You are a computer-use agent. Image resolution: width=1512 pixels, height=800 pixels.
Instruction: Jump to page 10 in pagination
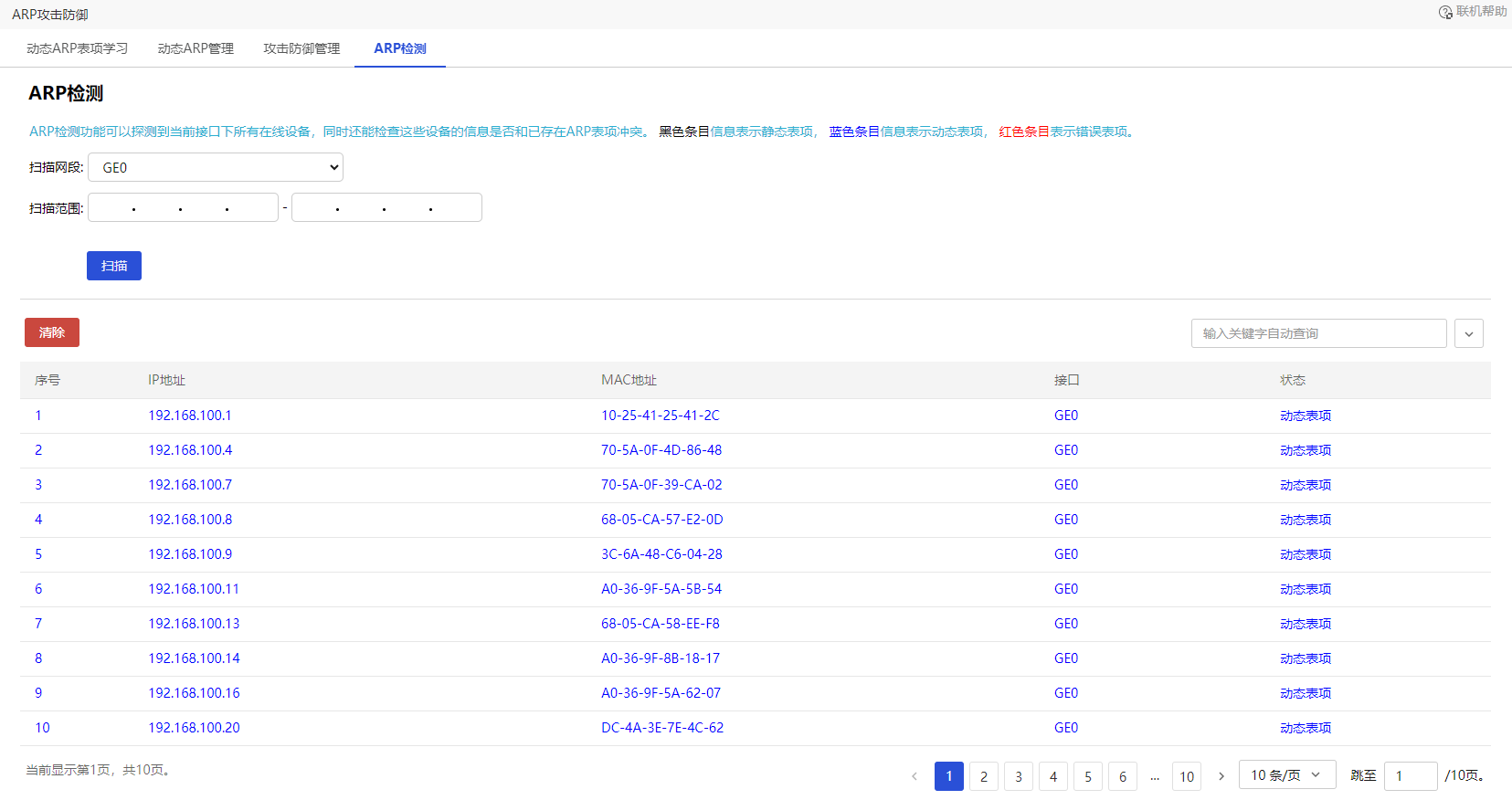click(1187, 776)
